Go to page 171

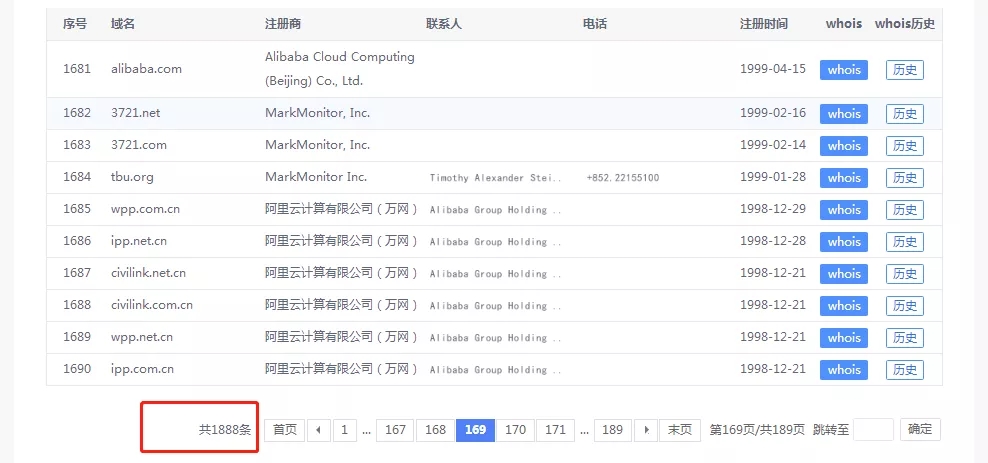[556, 430]
